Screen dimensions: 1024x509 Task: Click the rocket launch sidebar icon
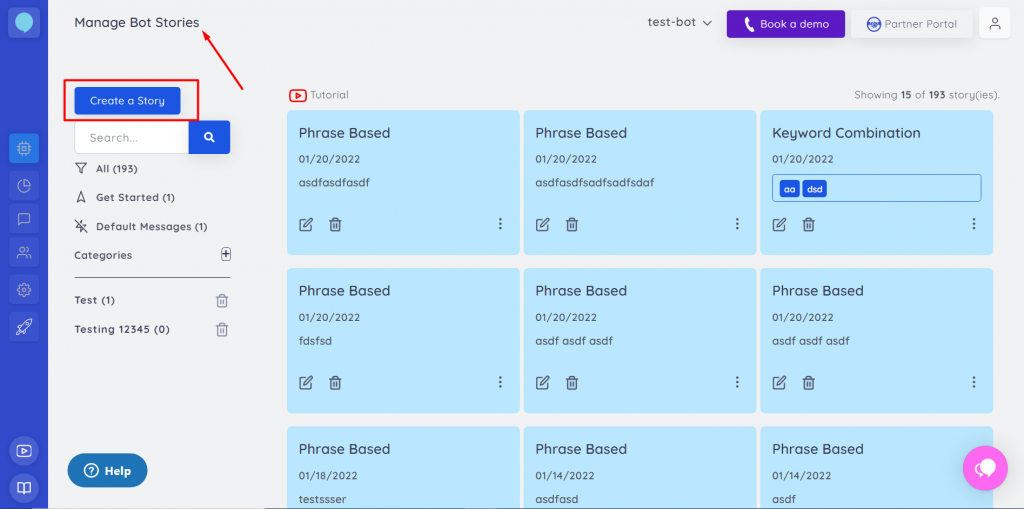pos(24,325)
